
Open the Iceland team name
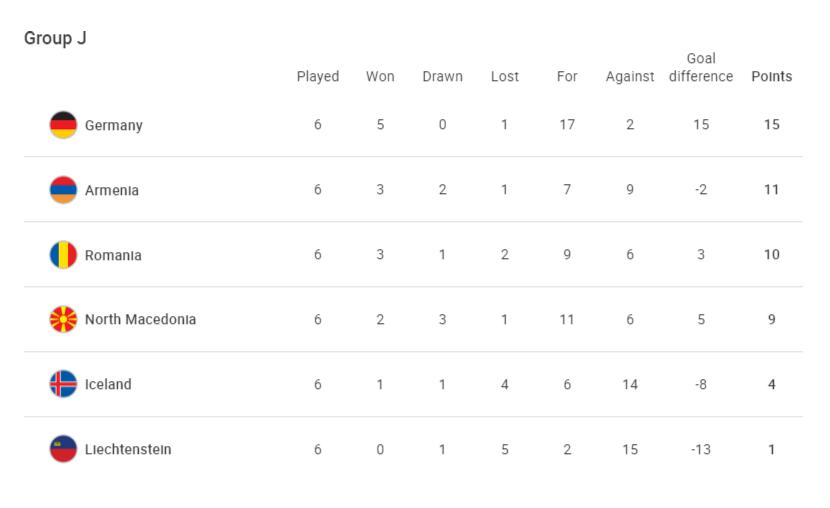pyautogui.click(x=108, y=384)
